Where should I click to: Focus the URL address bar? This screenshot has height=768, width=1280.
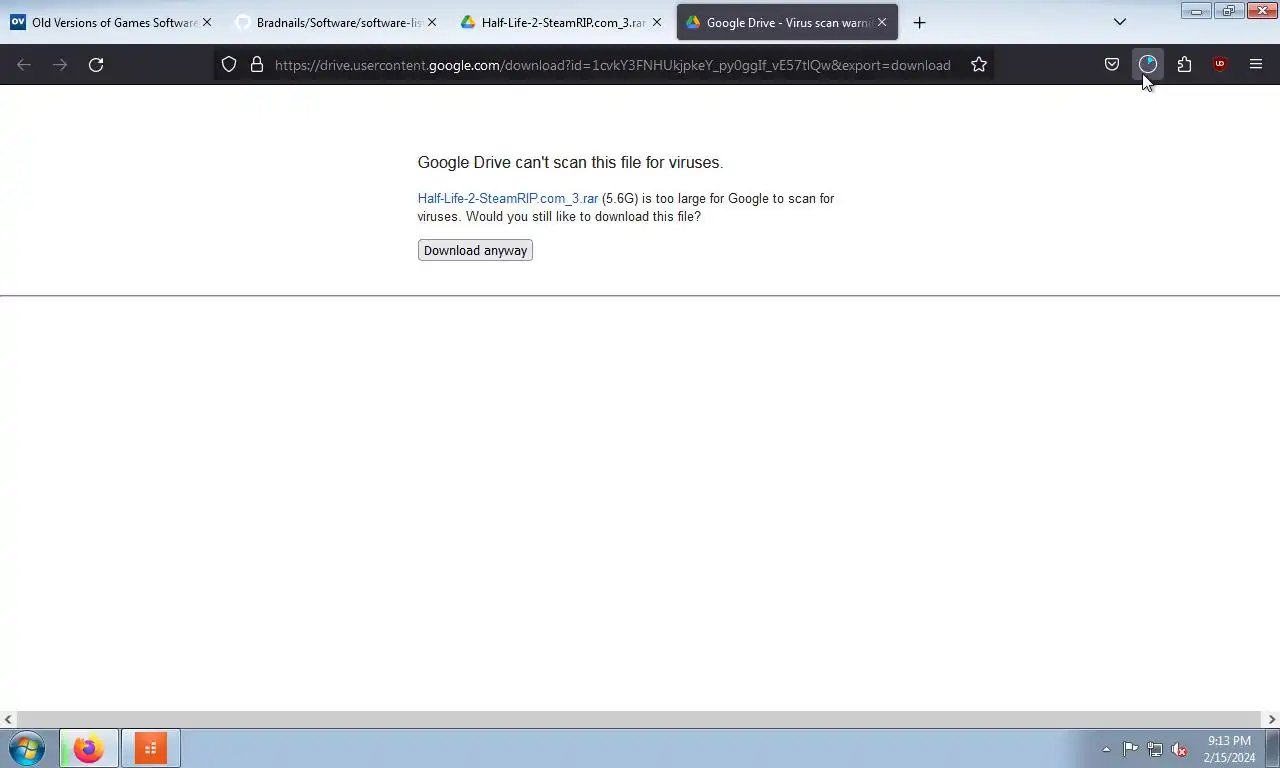coord(612,65)
